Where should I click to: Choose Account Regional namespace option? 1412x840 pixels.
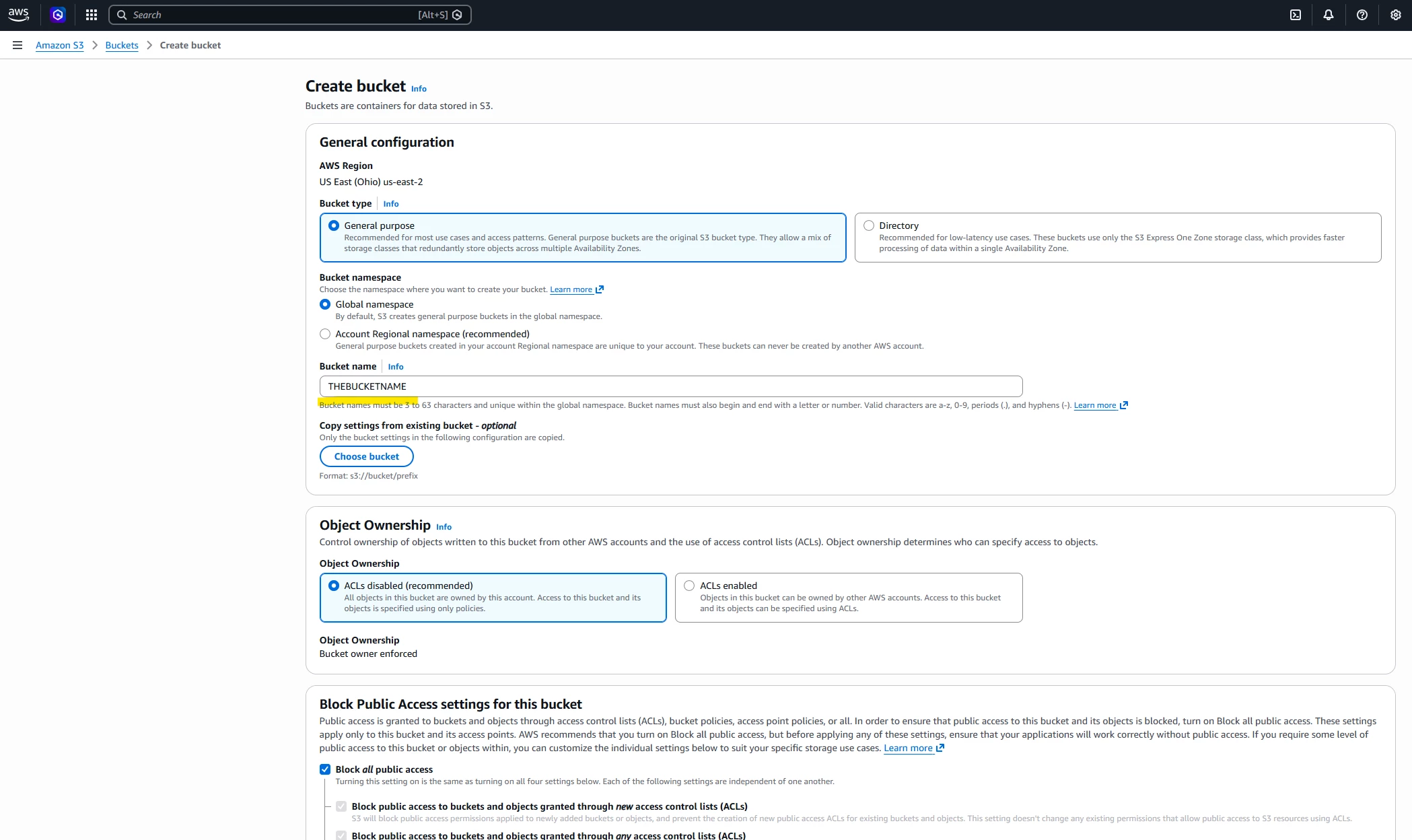tap(325, 334)
